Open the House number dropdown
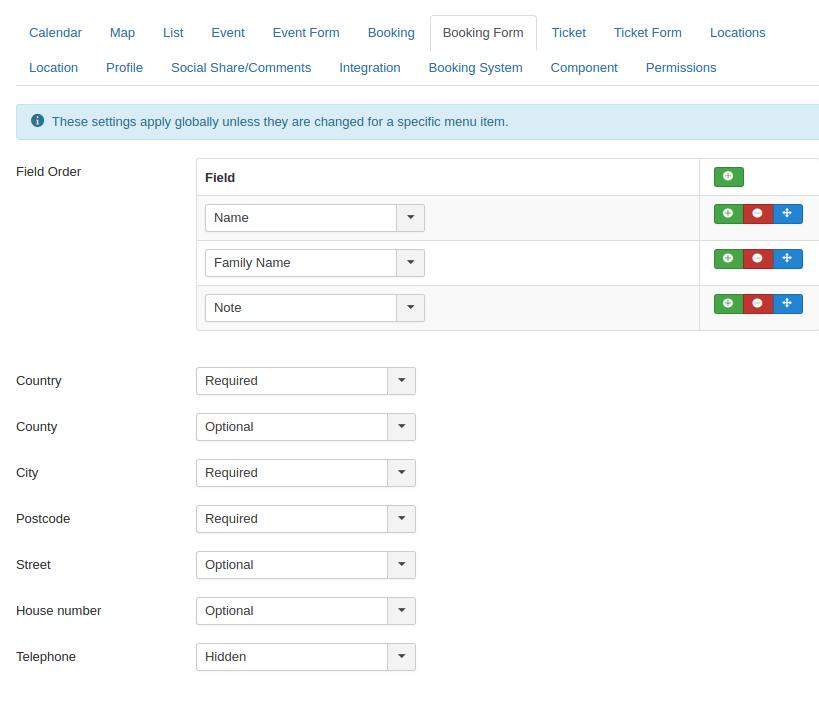 pos(305,611)
